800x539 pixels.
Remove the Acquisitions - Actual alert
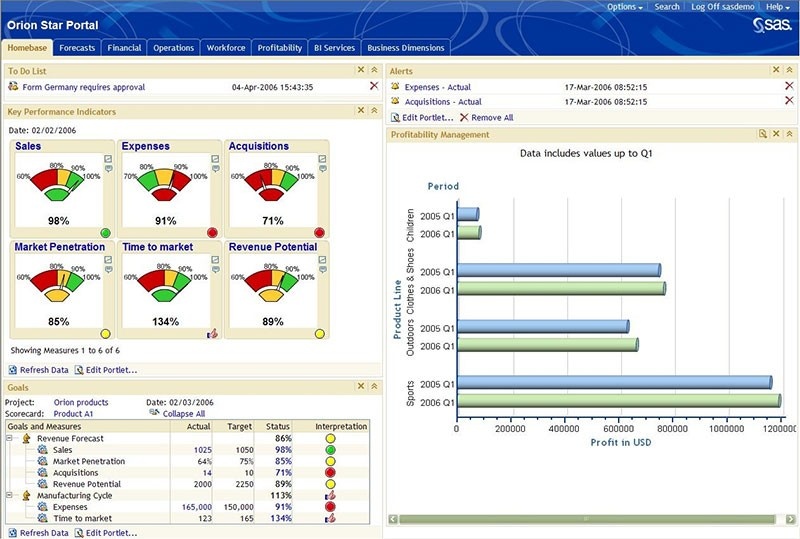[789, 101]
